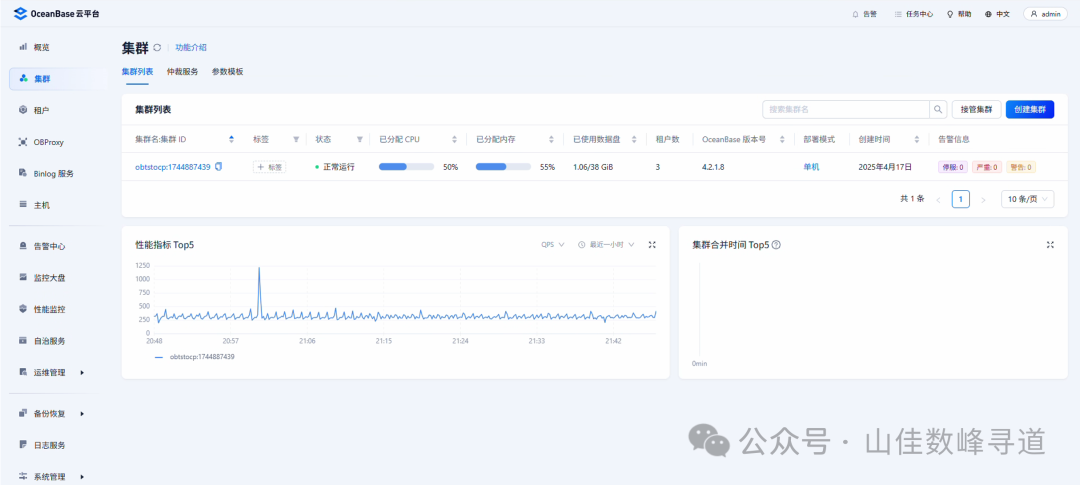Click the memory 55% progress bar

point(503,167)
